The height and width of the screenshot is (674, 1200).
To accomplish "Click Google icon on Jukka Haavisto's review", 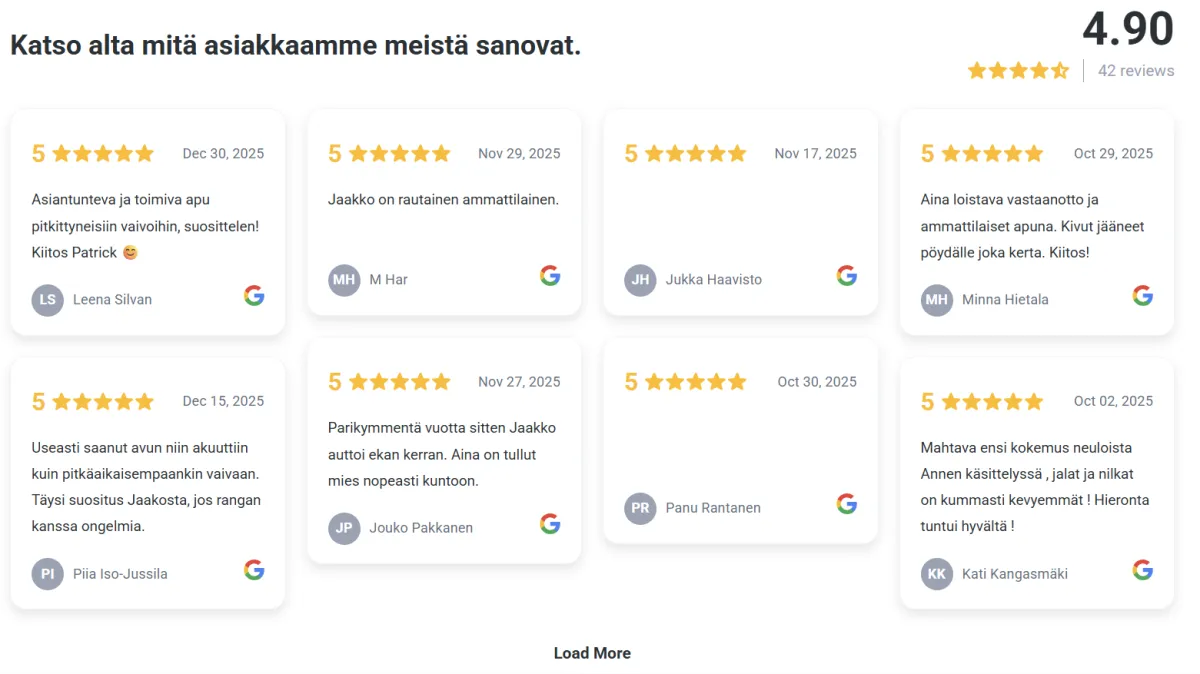I will [847, 275].
